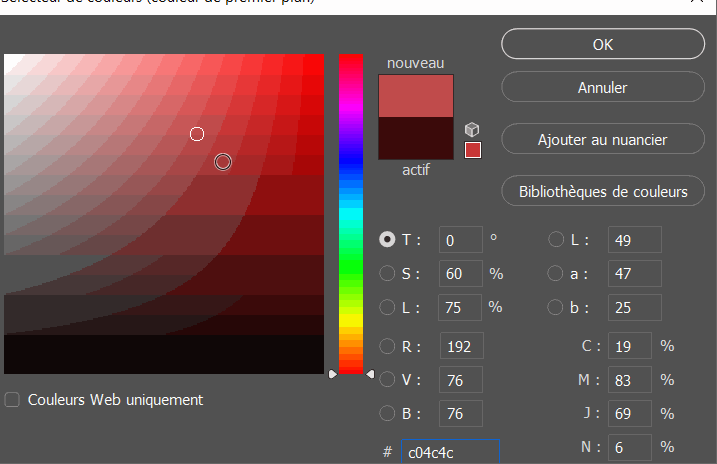Viewport: 717px width, 464px height.
Task: Click the vertical hue spectrum slider
Action: [351, 214]
